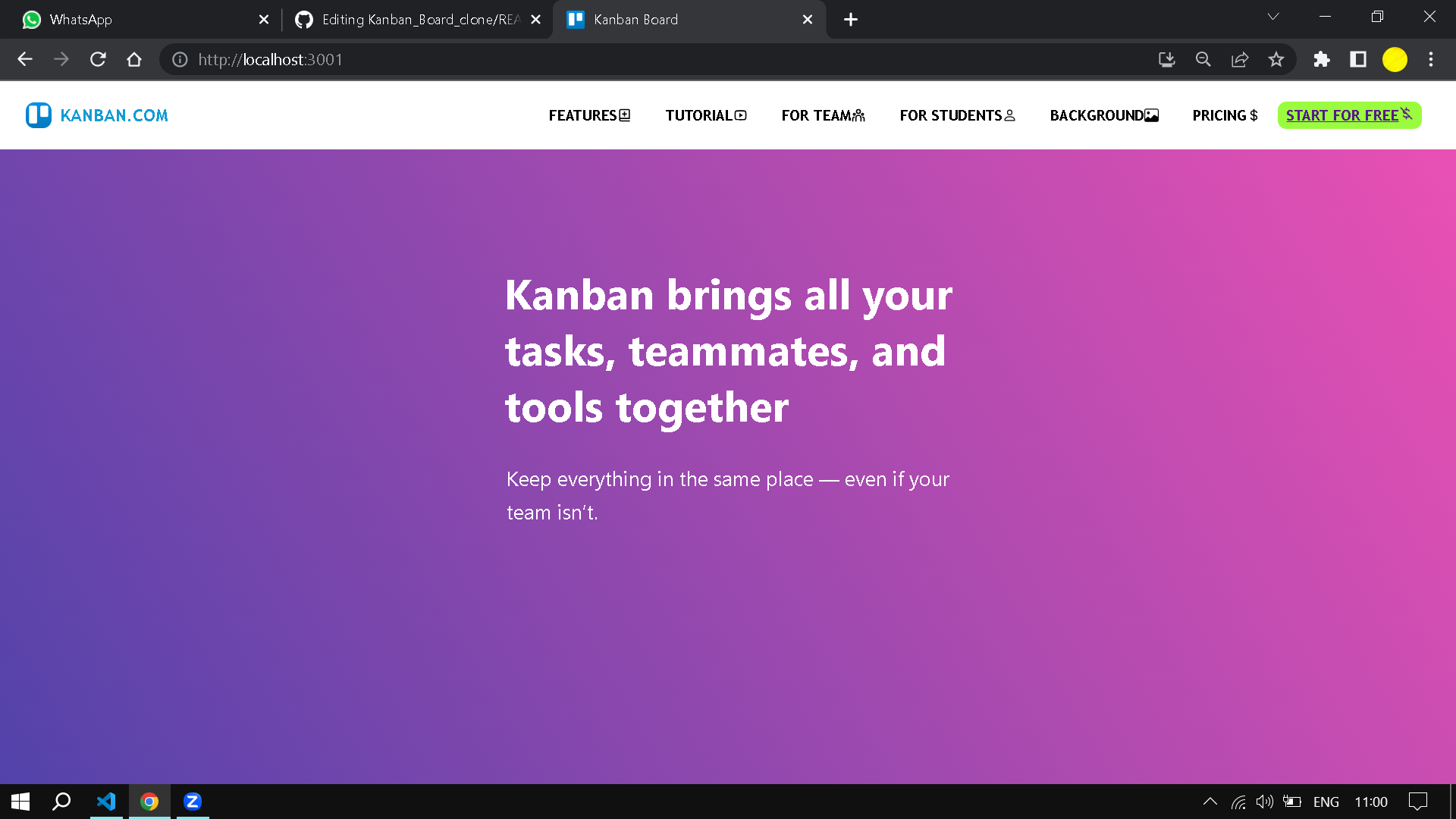1456x819 pixels.
Task: Click the install site icon in address bar
Action: [1166, 59]
